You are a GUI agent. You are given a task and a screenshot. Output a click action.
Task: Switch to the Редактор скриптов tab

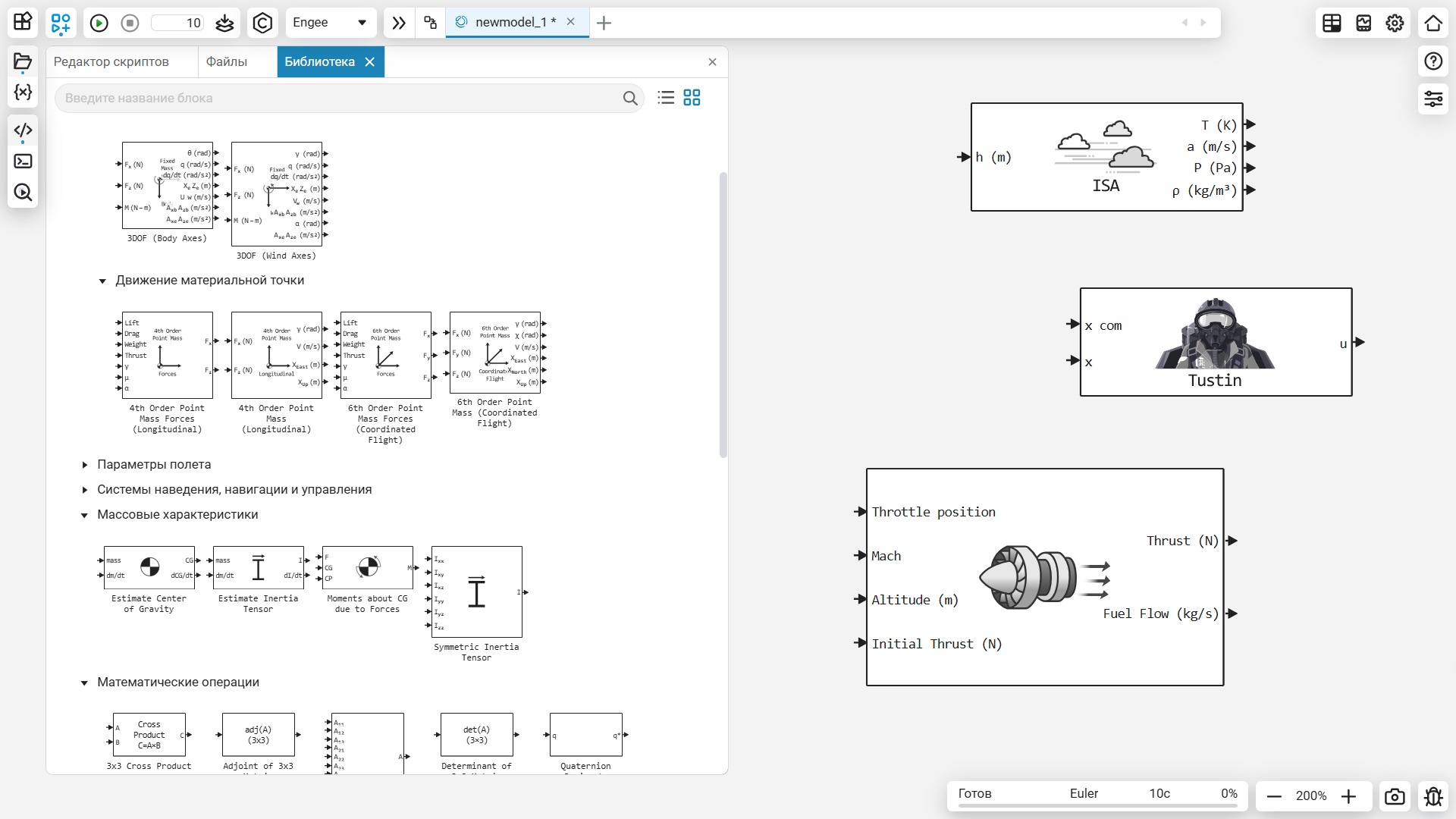point(111,61)
